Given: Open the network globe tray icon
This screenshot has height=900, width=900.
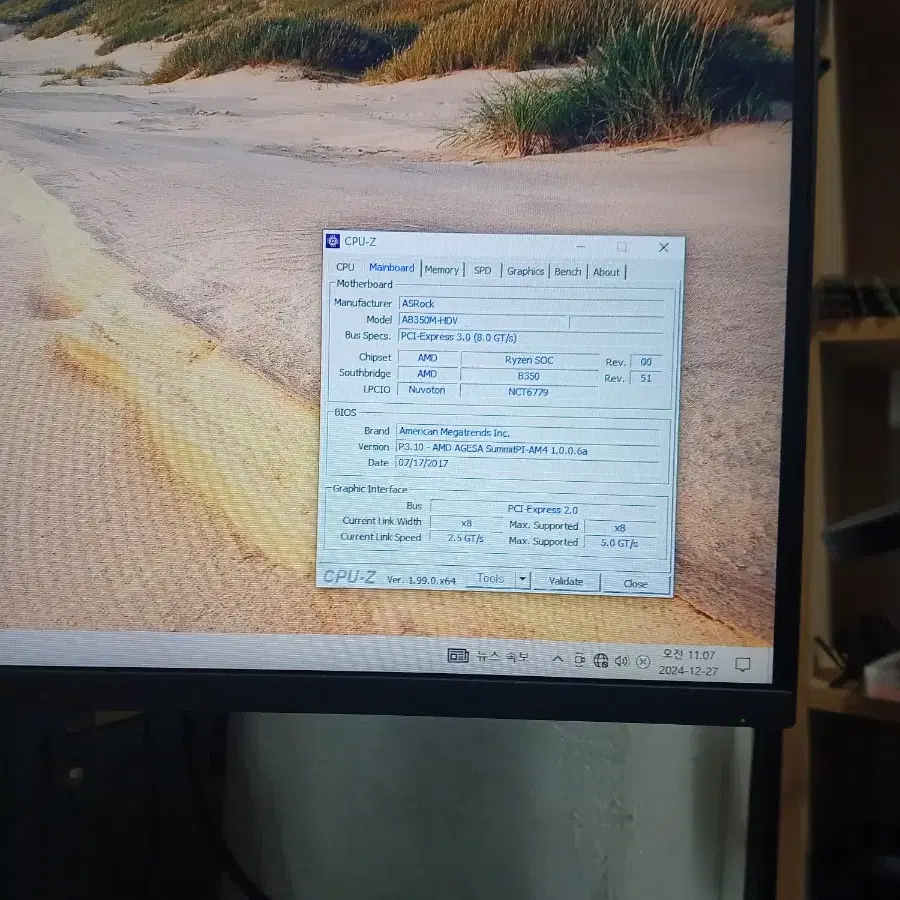Looking at the screenshot, I should pos(600,661).
